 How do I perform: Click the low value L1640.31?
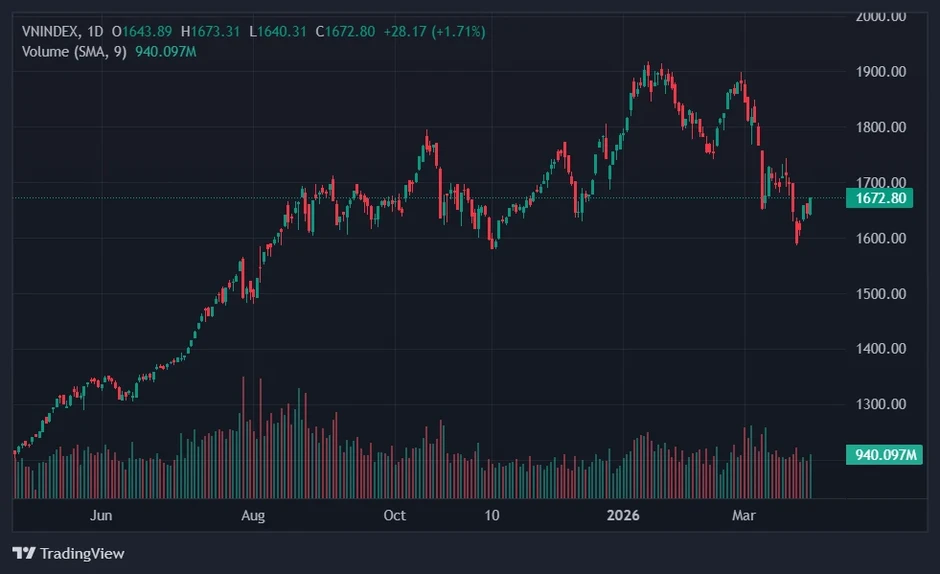[278, 31]
